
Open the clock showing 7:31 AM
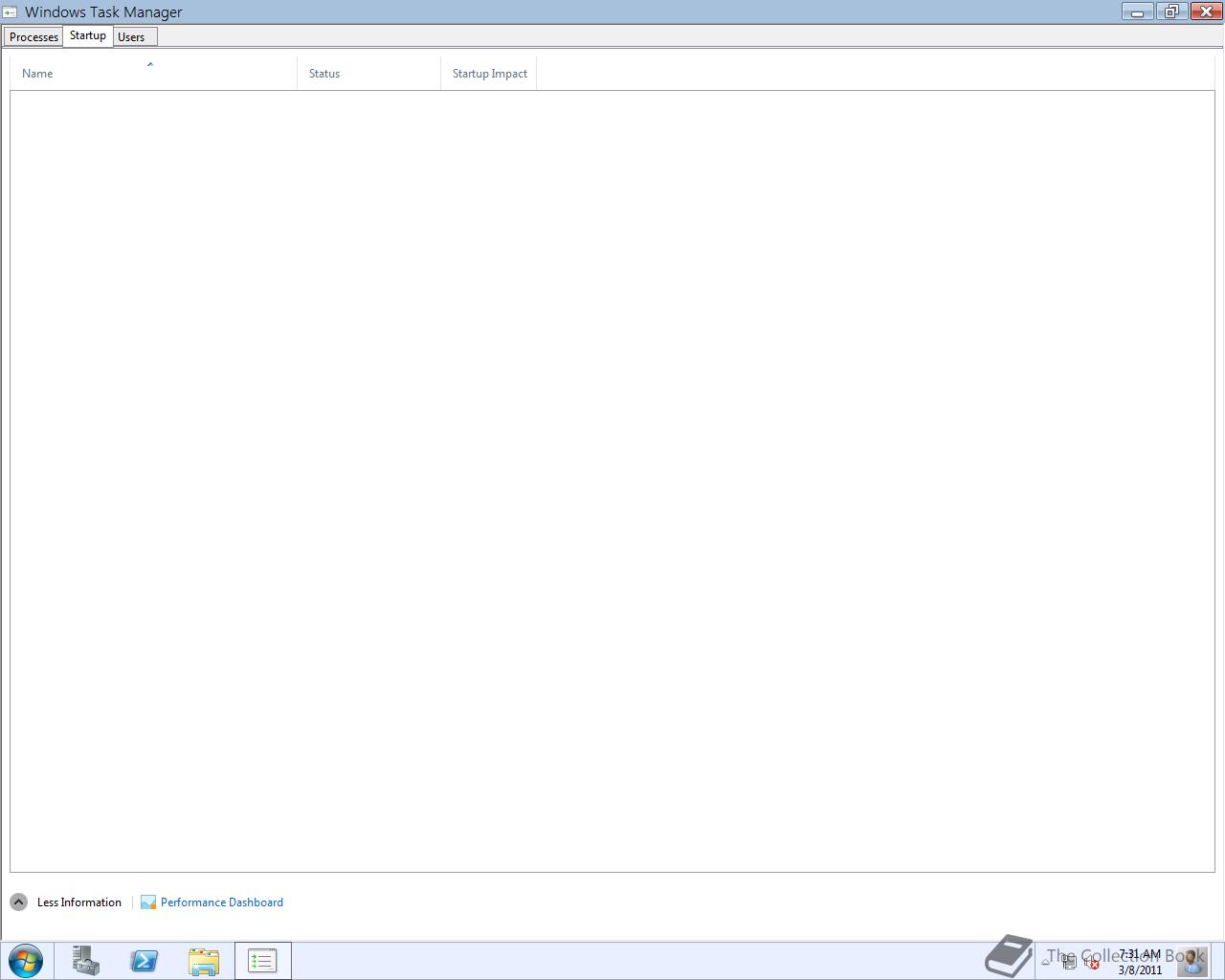click(x=1140, y=962)
